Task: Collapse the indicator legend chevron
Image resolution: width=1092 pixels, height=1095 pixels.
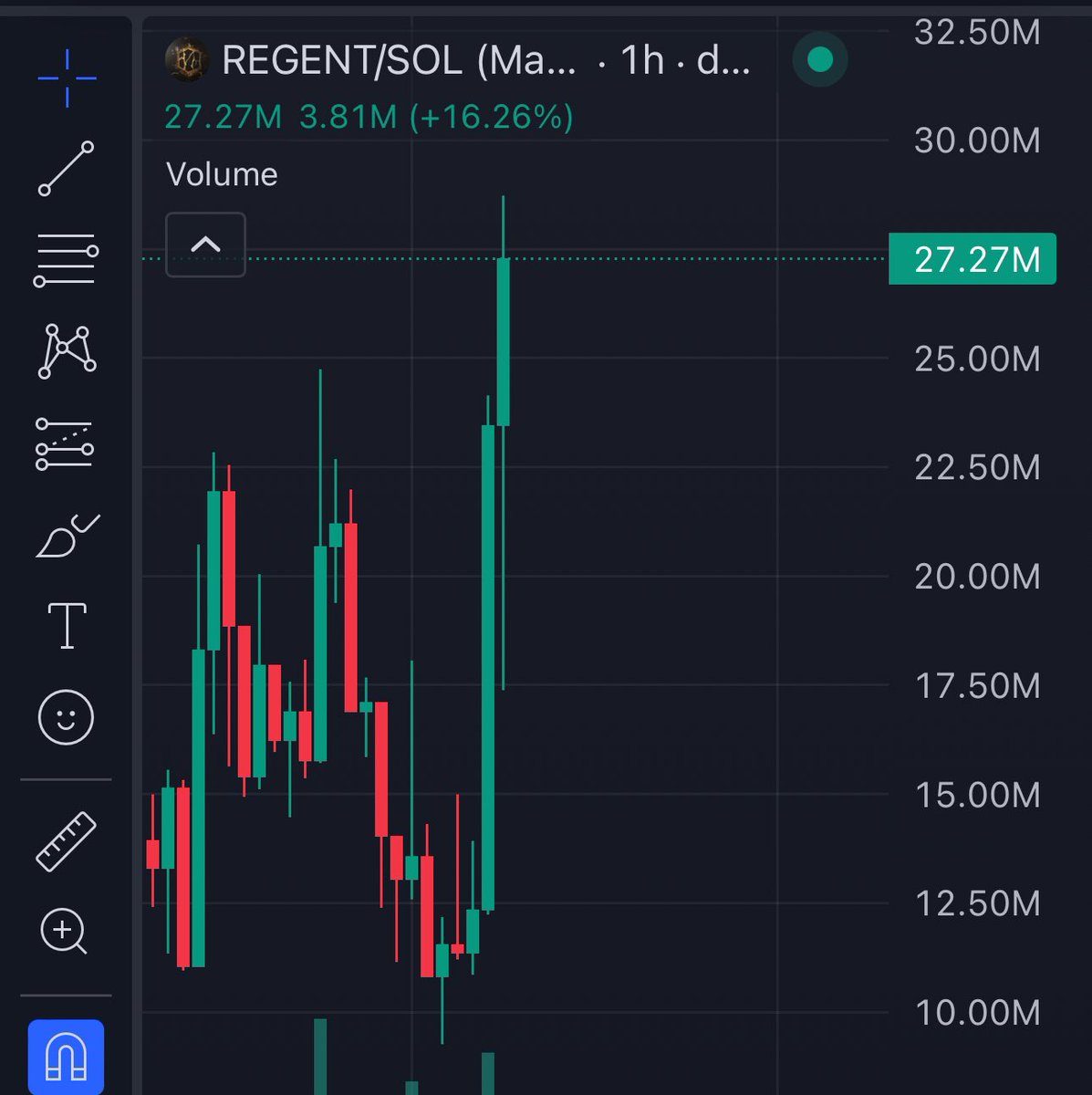Action: pos(205,245)
